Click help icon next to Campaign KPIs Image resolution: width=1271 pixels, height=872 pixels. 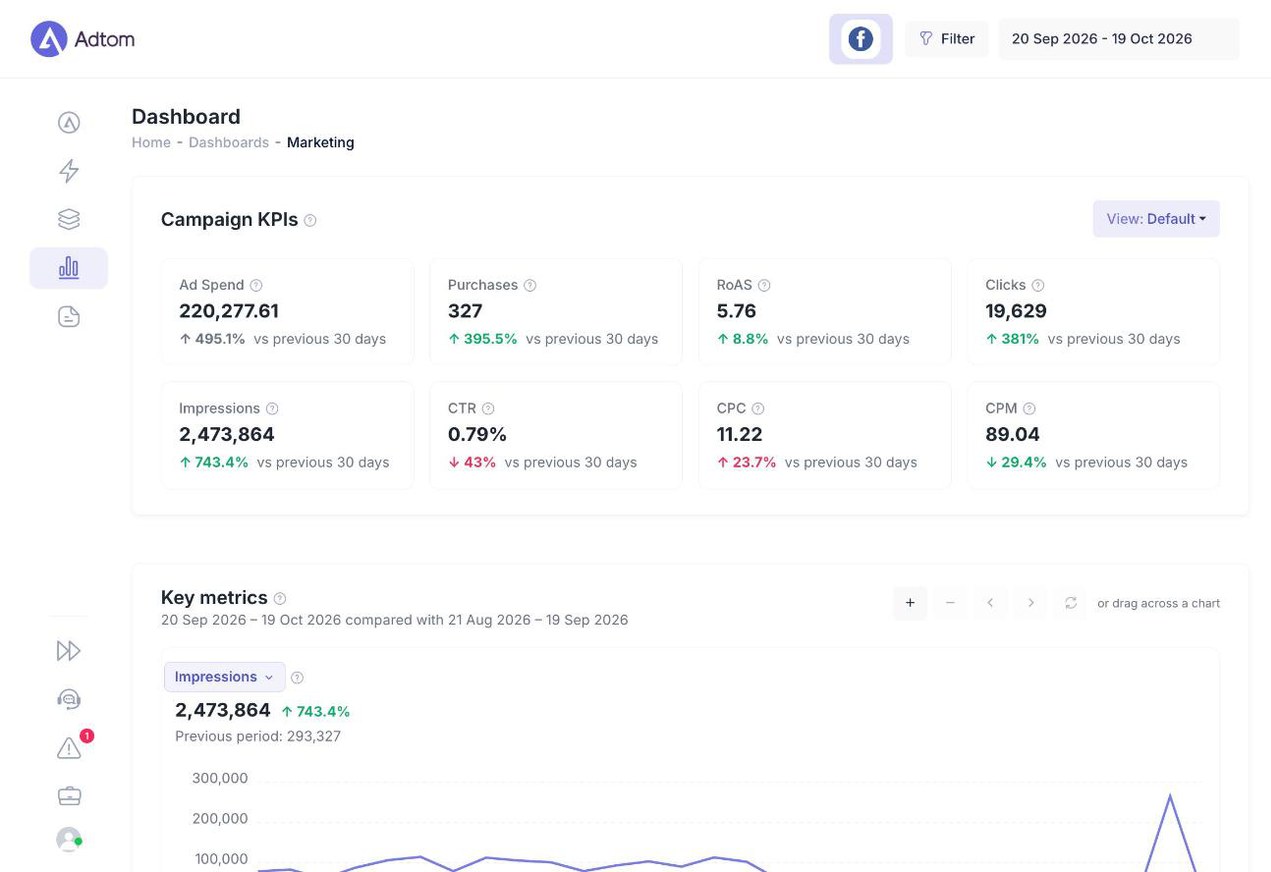[310, 220]
